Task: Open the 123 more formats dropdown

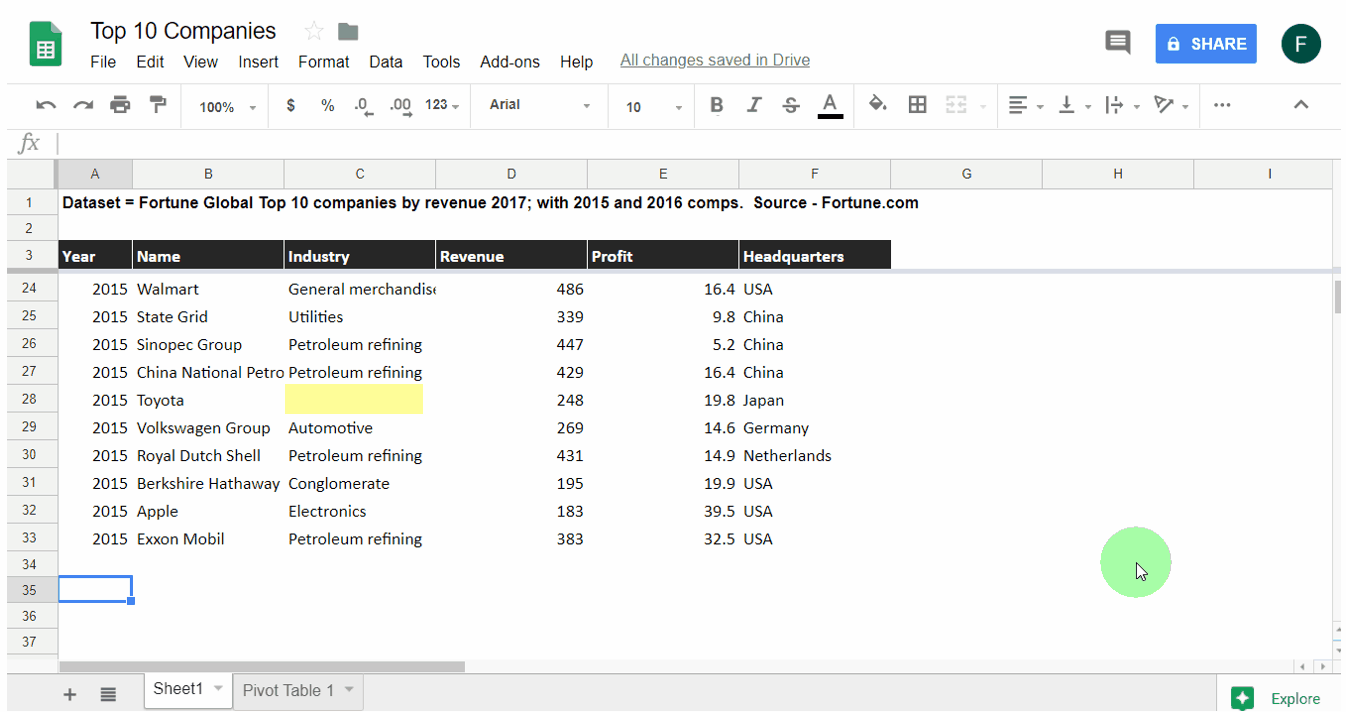Action: pyautogui.click(x=442, y=105)
